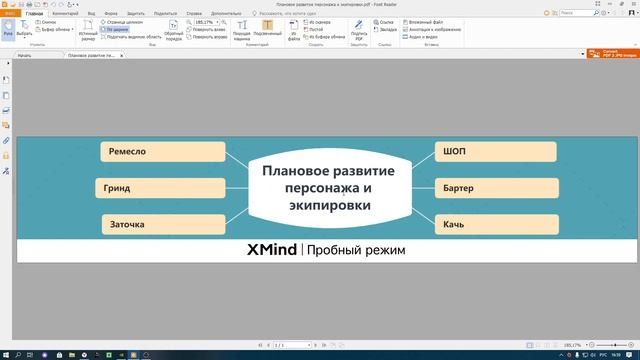Click zoom out minus button in status bar
Image resolution: width=640 pixels, height=360 pixels.
(x=592, y=345)
